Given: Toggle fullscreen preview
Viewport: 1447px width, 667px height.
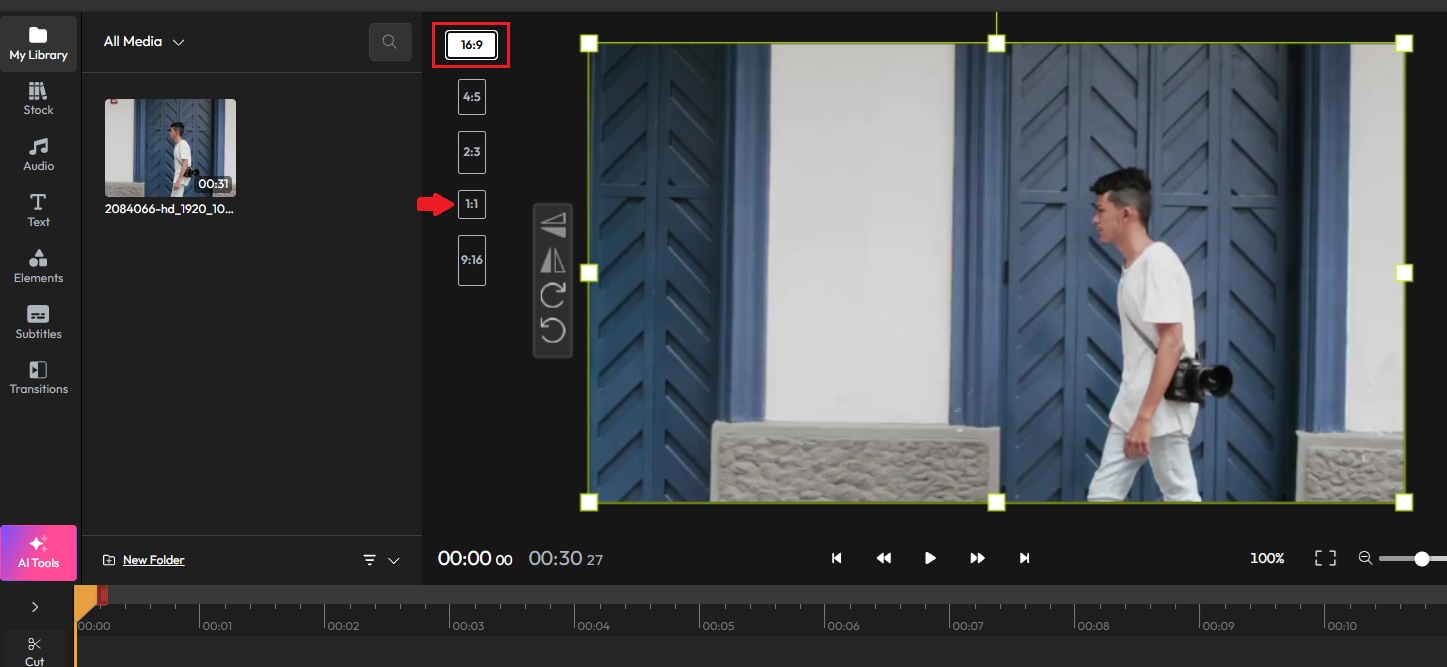Looking at the screenshot, I should tap(1325, 558).
